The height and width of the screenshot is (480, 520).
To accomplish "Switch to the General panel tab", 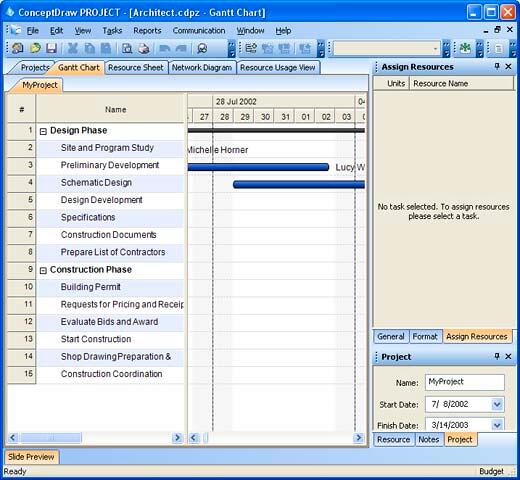I will pyautogui.click(x=391, y=336).
